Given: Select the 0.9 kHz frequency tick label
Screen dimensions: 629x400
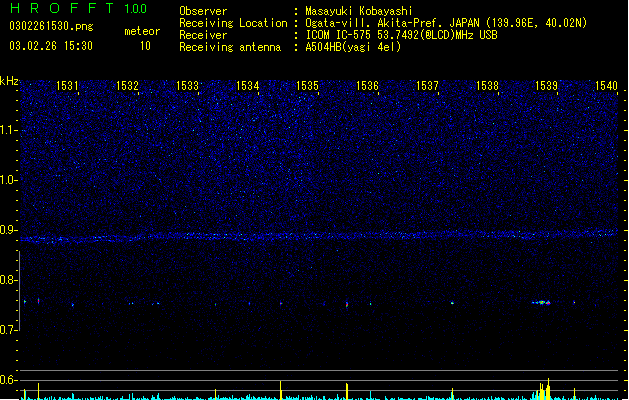Looking at the screenshot, I should (x=8, y=230).
